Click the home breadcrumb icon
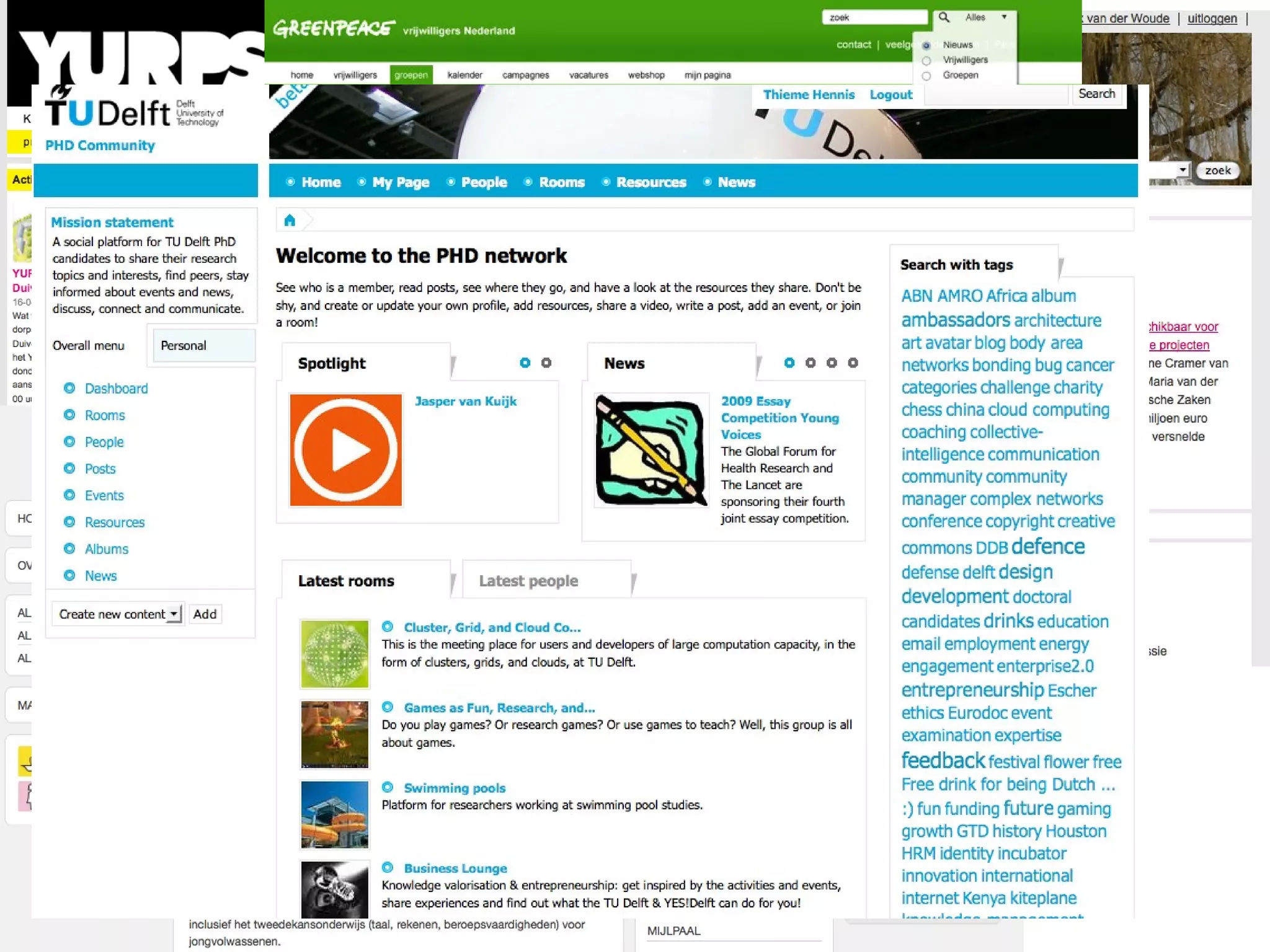Screen dimensions: 1270x952 click(x=290, y=221)
